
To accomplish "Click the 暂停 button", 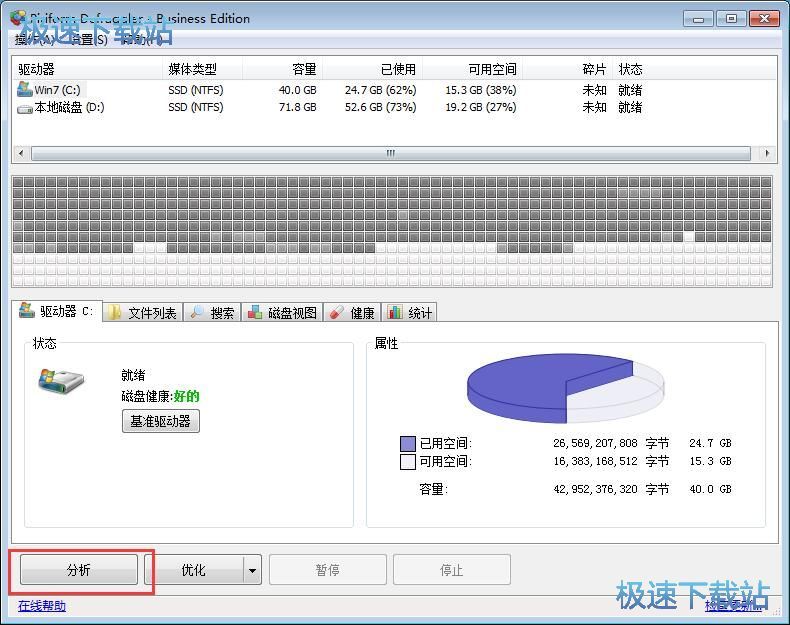I will pyautogui.click(x=327, y=570).
